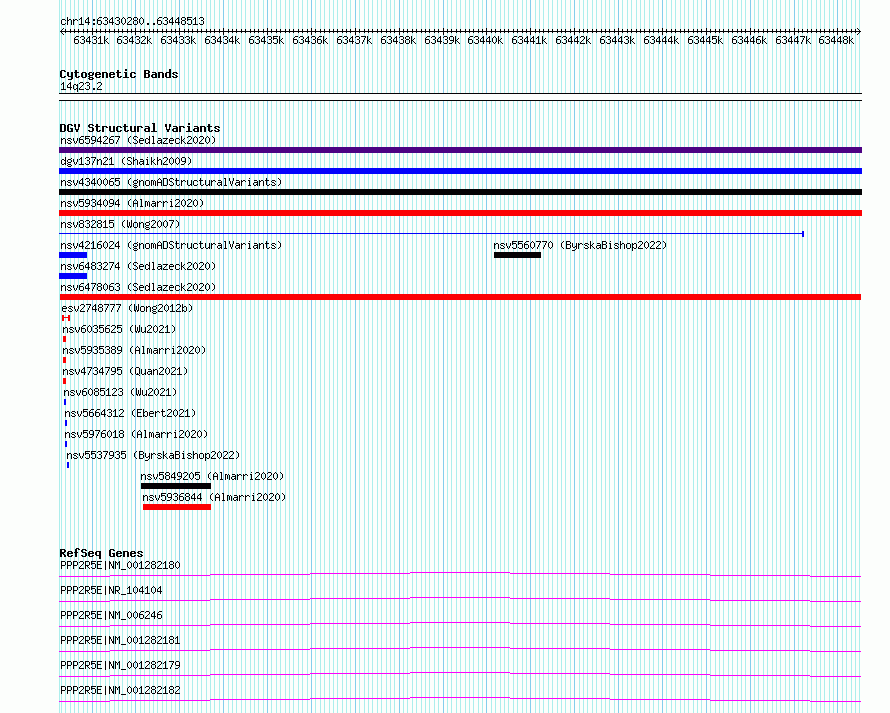The image size is (890, 713).
Task: Open PPP2R5E|NM_001282181 transcript label
Action: coord(120,640)
